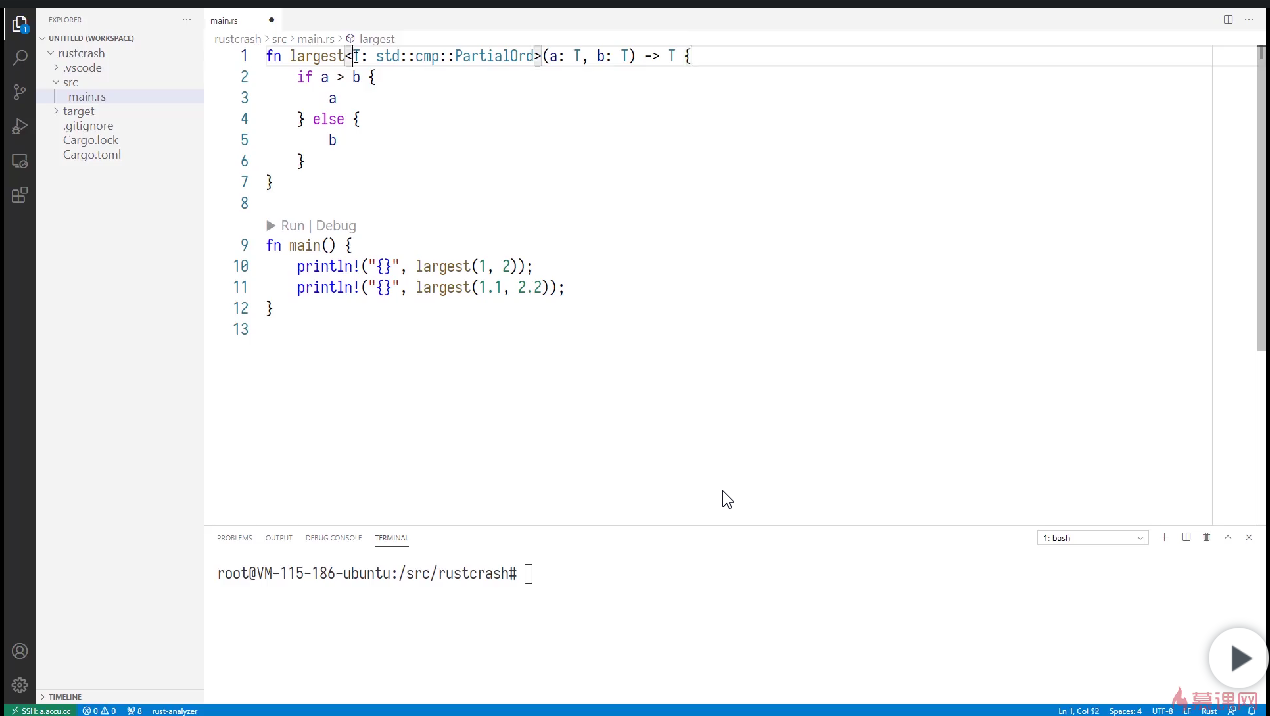Viewport: 1270px width, 716px height.
Task: Click the SSH remote indicator in status bar
Action: [x=40, y=710]
